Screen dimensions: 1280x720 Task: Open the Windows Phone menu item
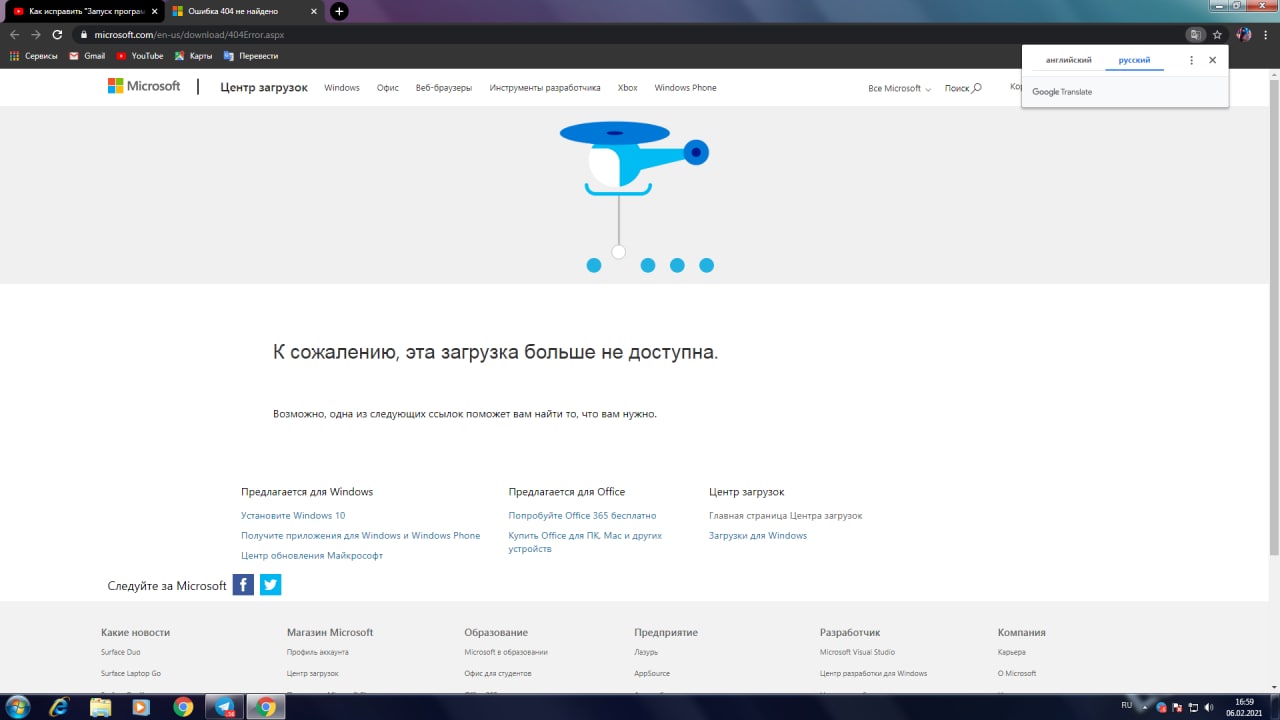tap(685, 88)
